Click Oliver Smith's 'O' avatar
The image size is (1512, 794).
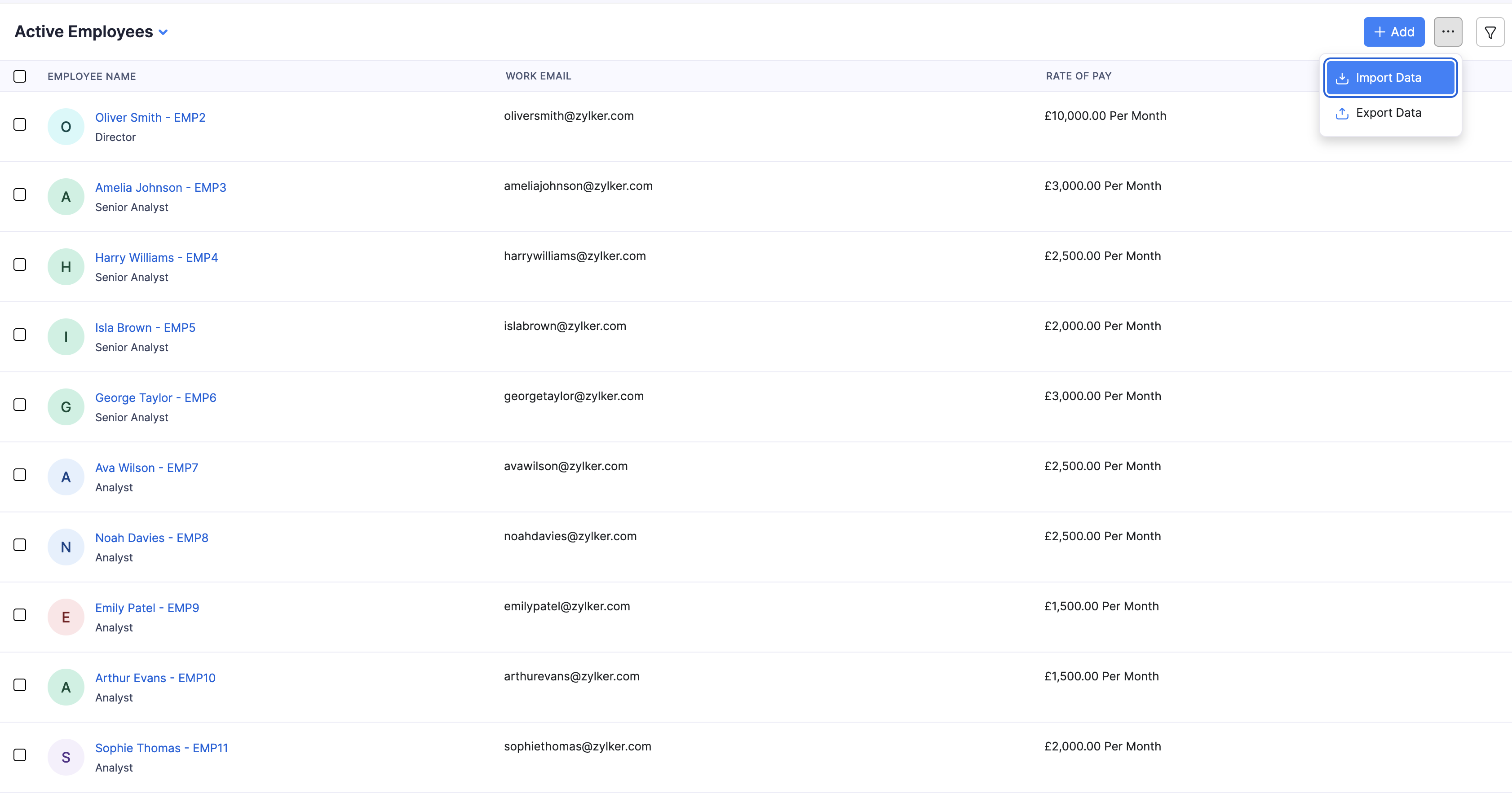tap(66, 127)
